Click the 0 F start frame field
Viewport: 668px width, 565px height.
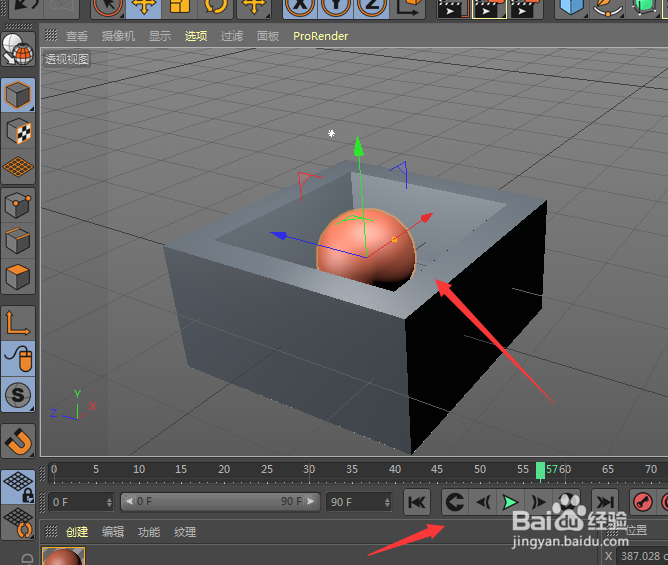(x=81, y=502)
